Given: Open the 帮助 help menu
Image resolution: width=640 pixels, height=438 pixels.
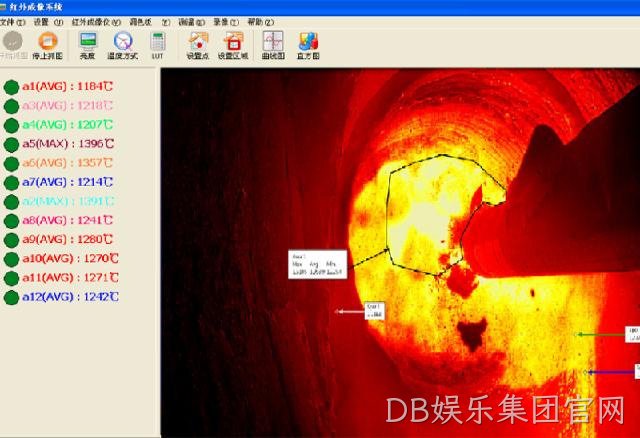Looking at the screenshot, I should (260, 22).
